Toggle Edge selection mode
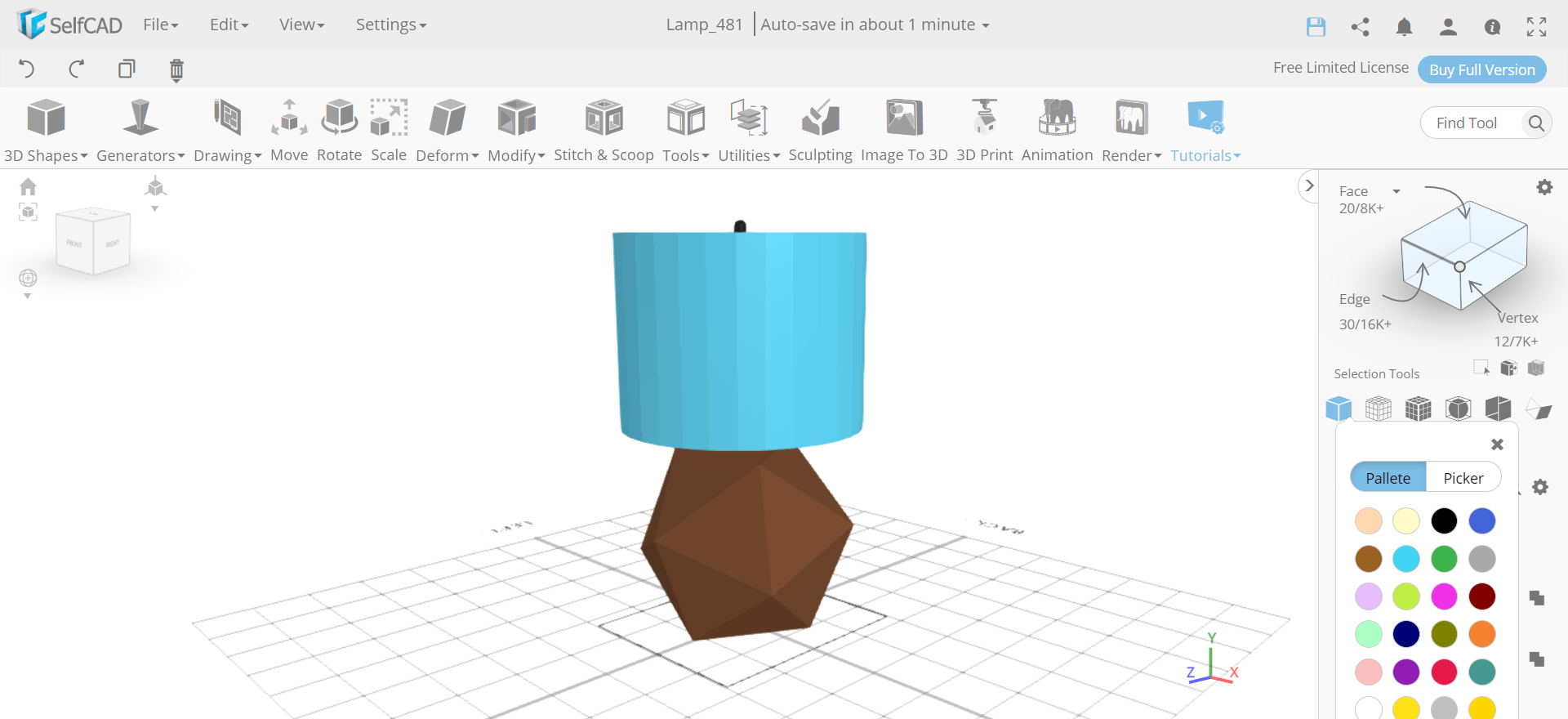 pos(1355,299)
